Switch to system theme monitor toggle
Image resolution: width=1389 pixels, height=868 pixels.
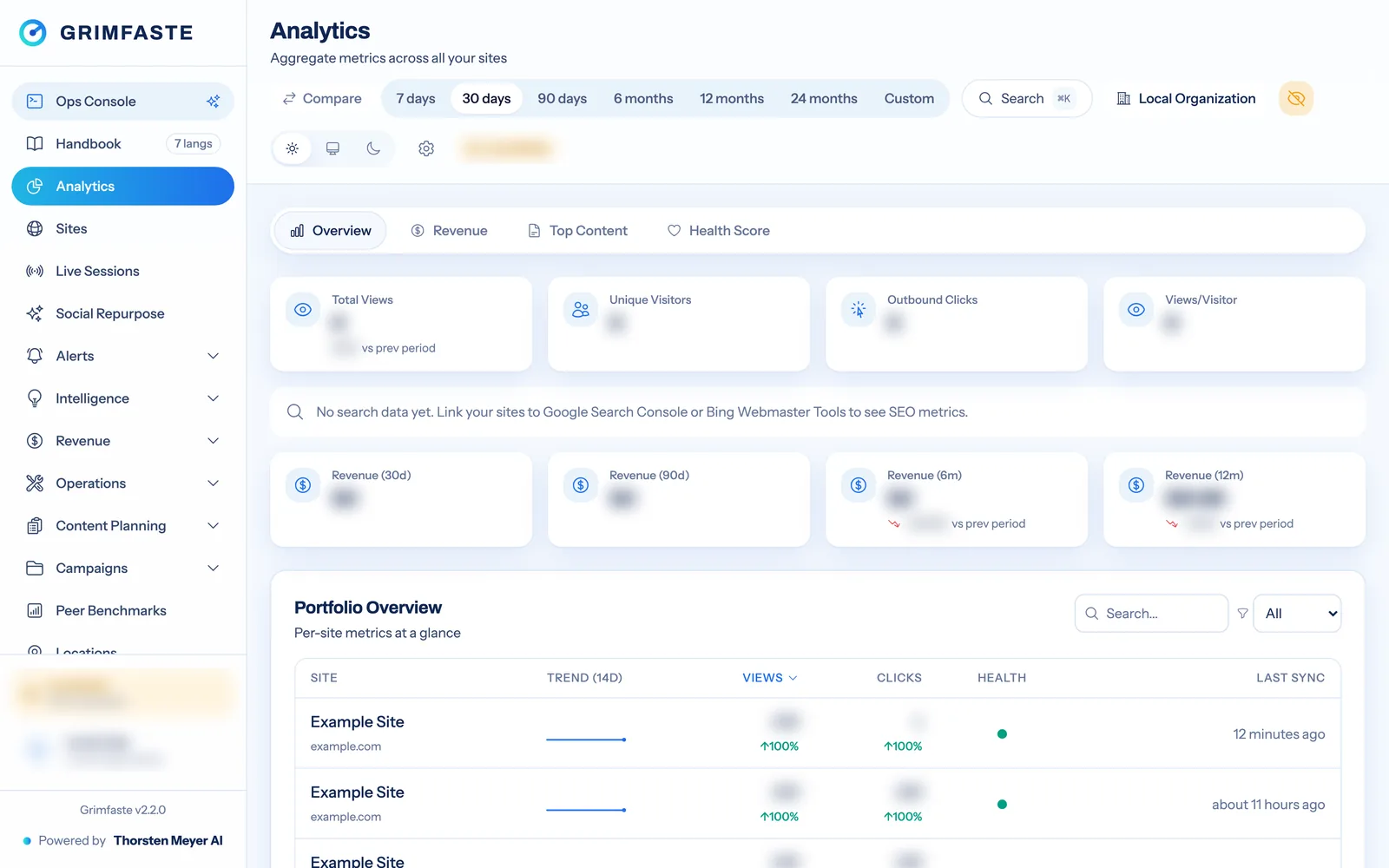(332, 148)
